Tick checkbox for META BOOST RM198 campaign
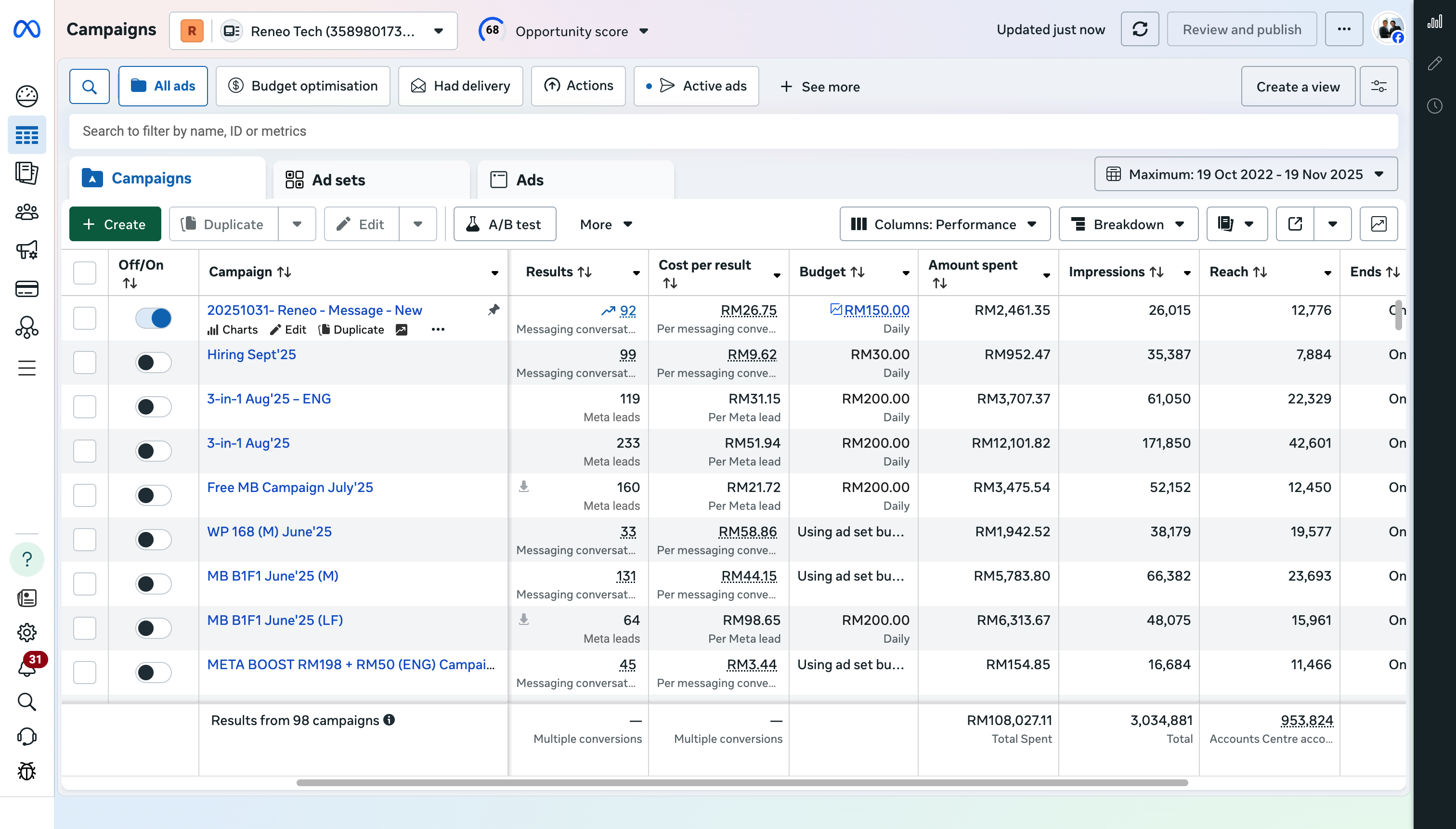 coord(85,672)
